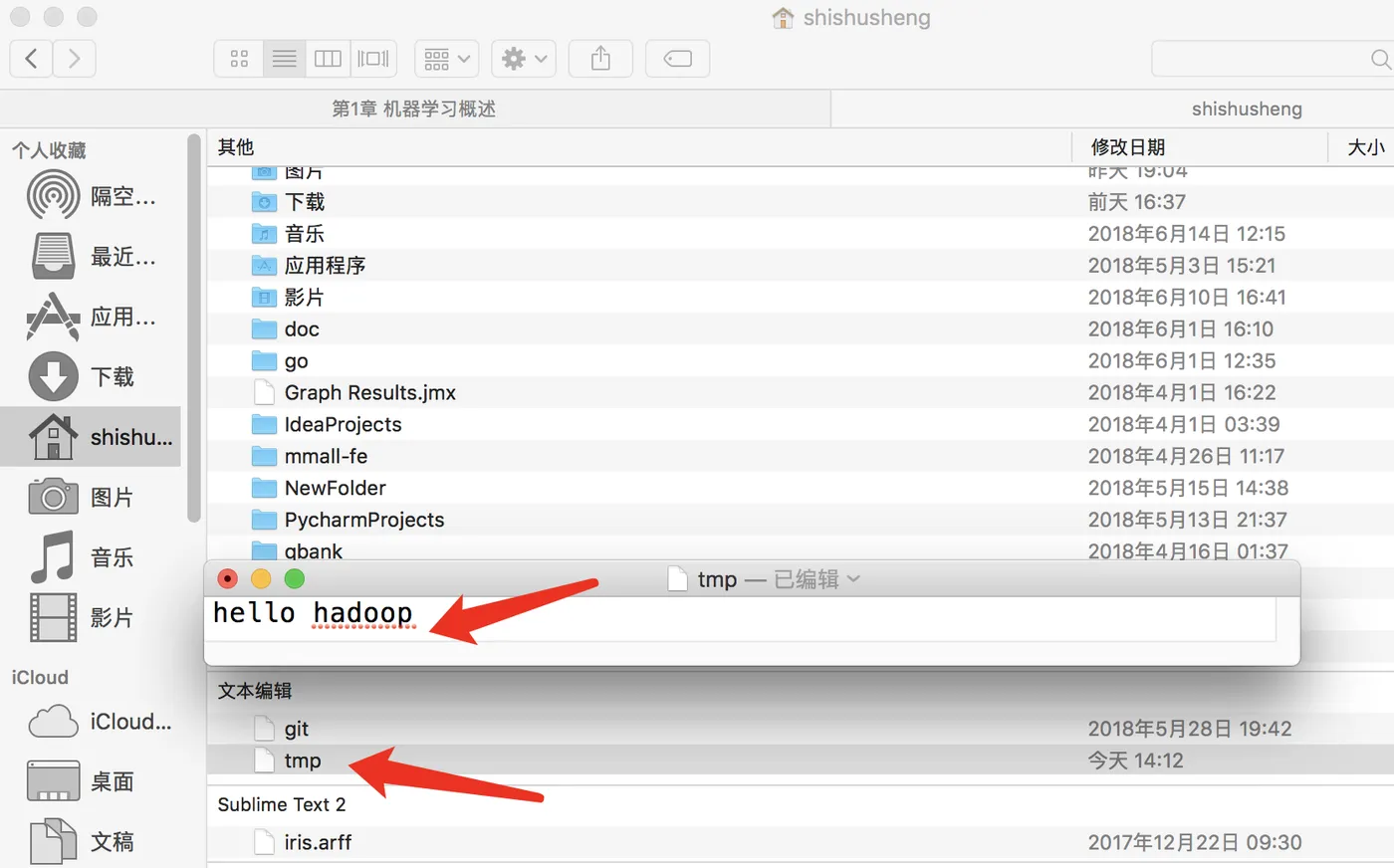Screen dimensions: 1394x868
Task: Click the 2017年12月22日 09:30 date cell
Action: 1195,842
